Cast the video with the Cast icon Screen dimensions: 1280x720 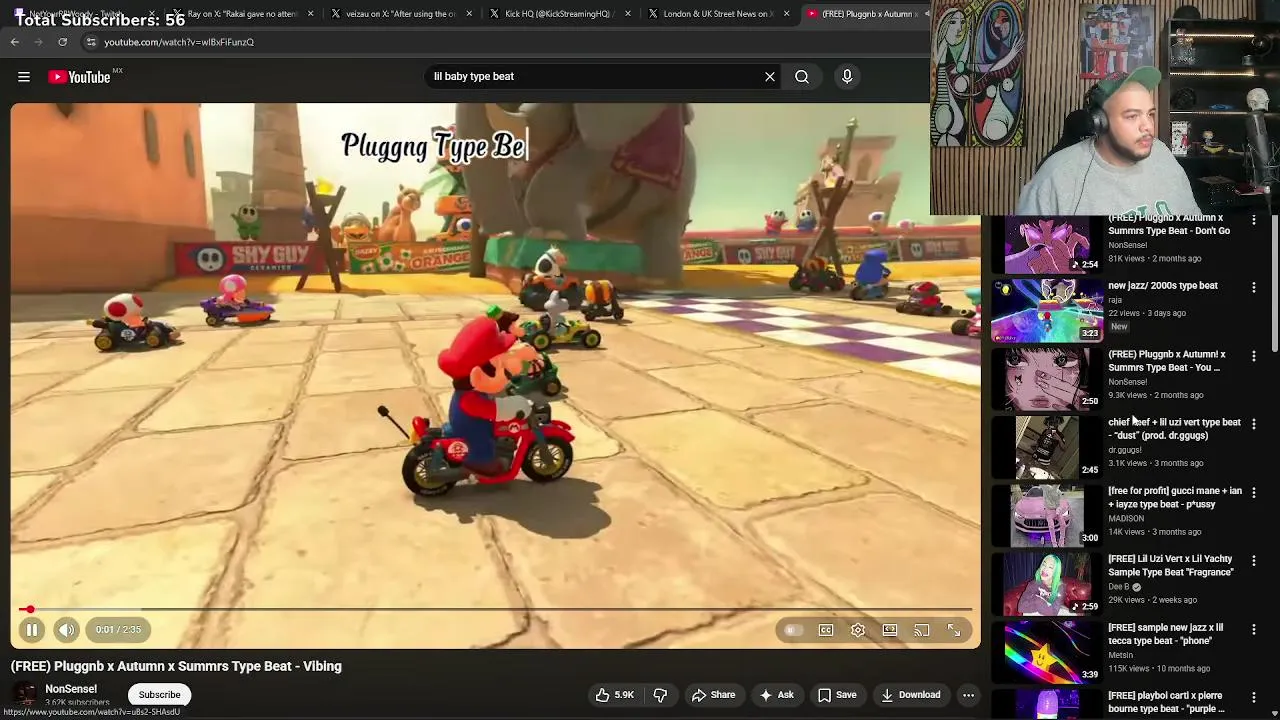point(922,630)
